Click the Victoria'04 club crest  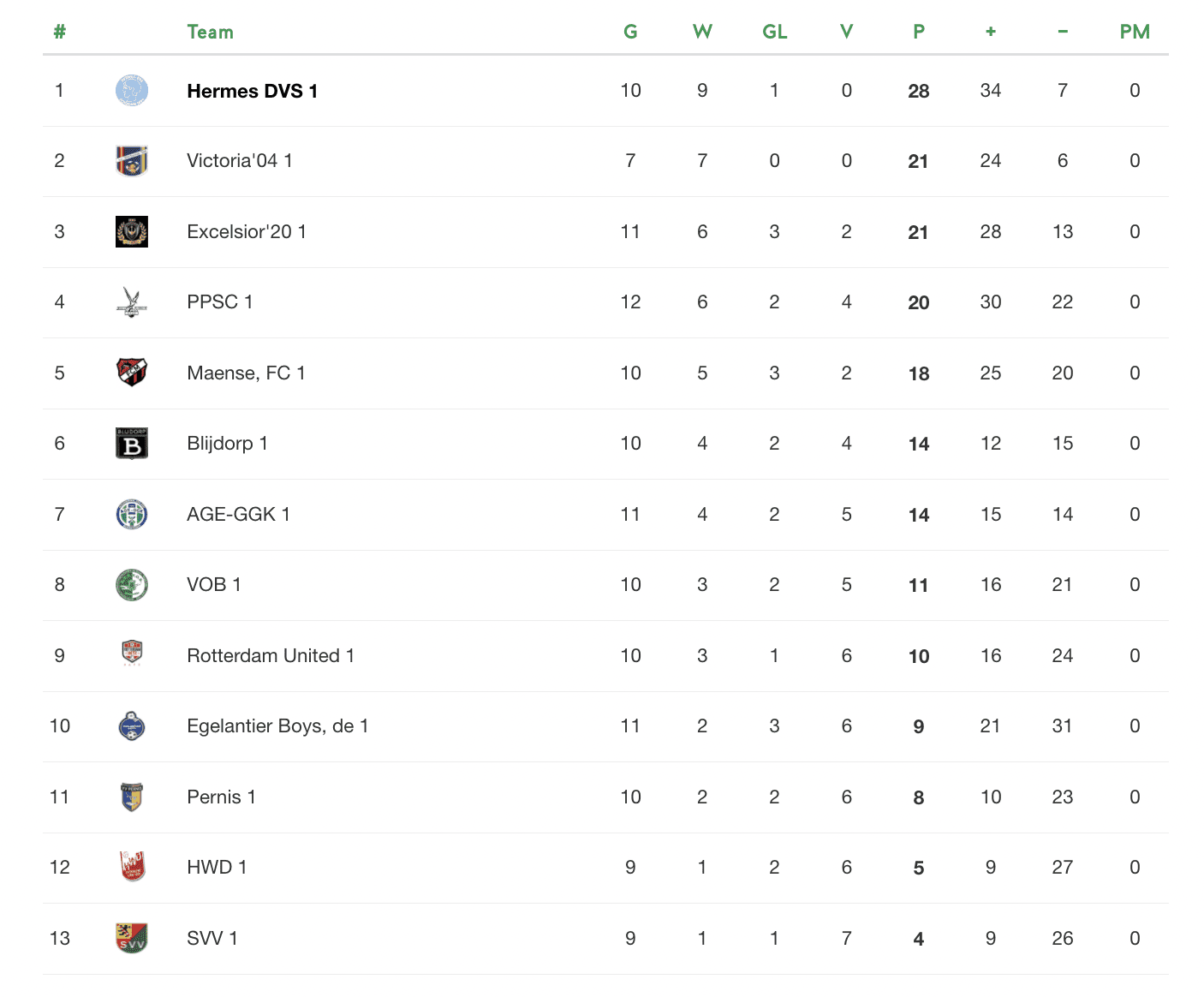click(x=132, y=161)
